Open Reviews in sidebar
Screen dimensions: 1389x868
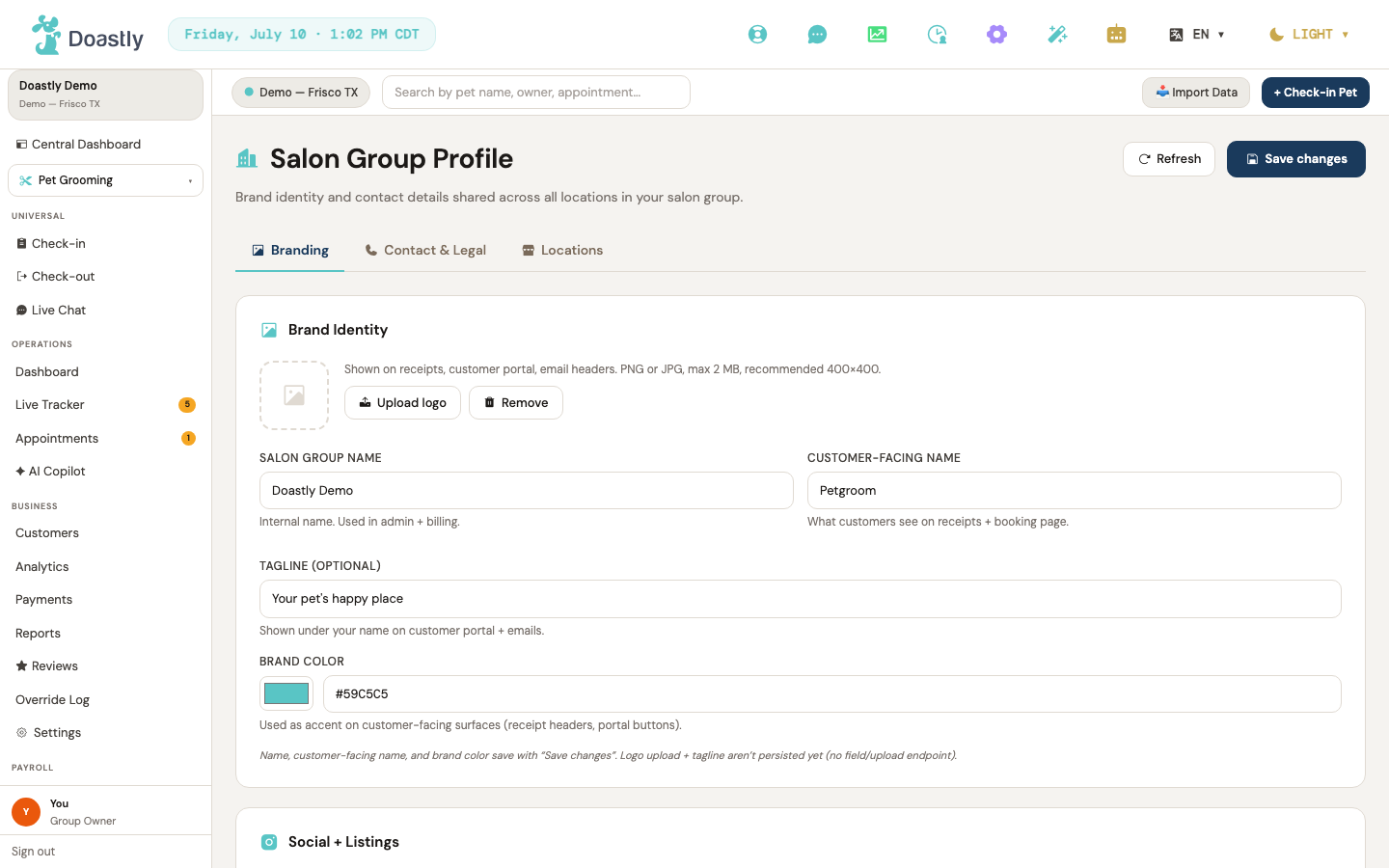coord(105,666)
